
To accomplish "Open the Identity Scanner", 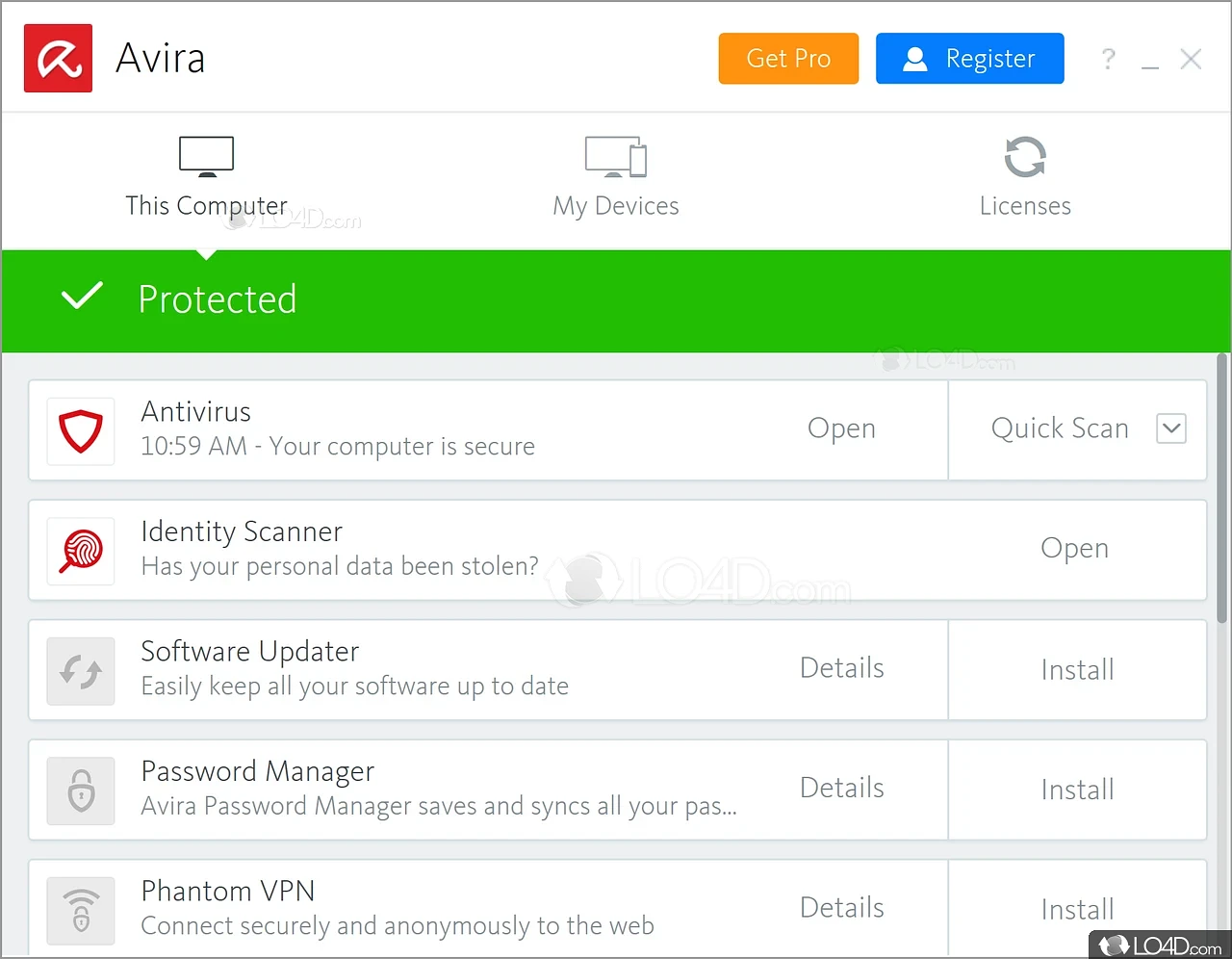I will 1074,548.
